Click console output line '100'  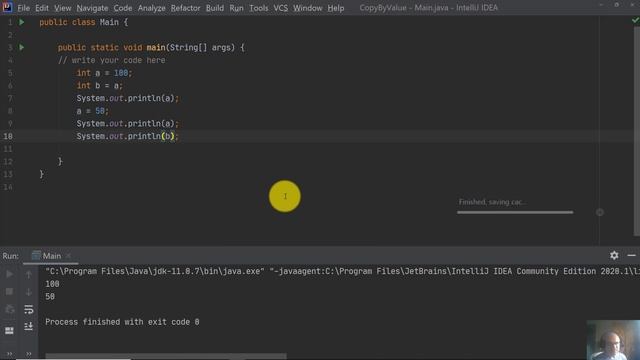(52, 284)
